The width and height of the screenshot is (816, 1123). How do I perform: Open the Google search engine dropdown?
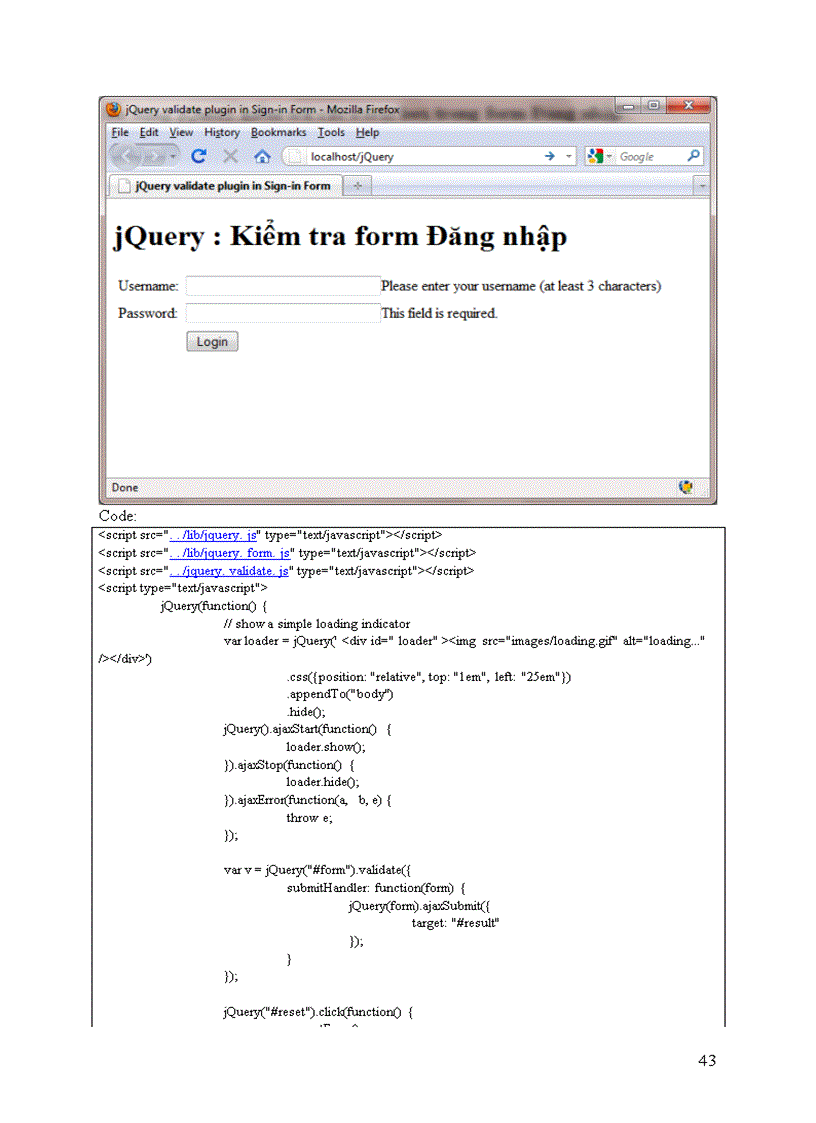(598, 156)
